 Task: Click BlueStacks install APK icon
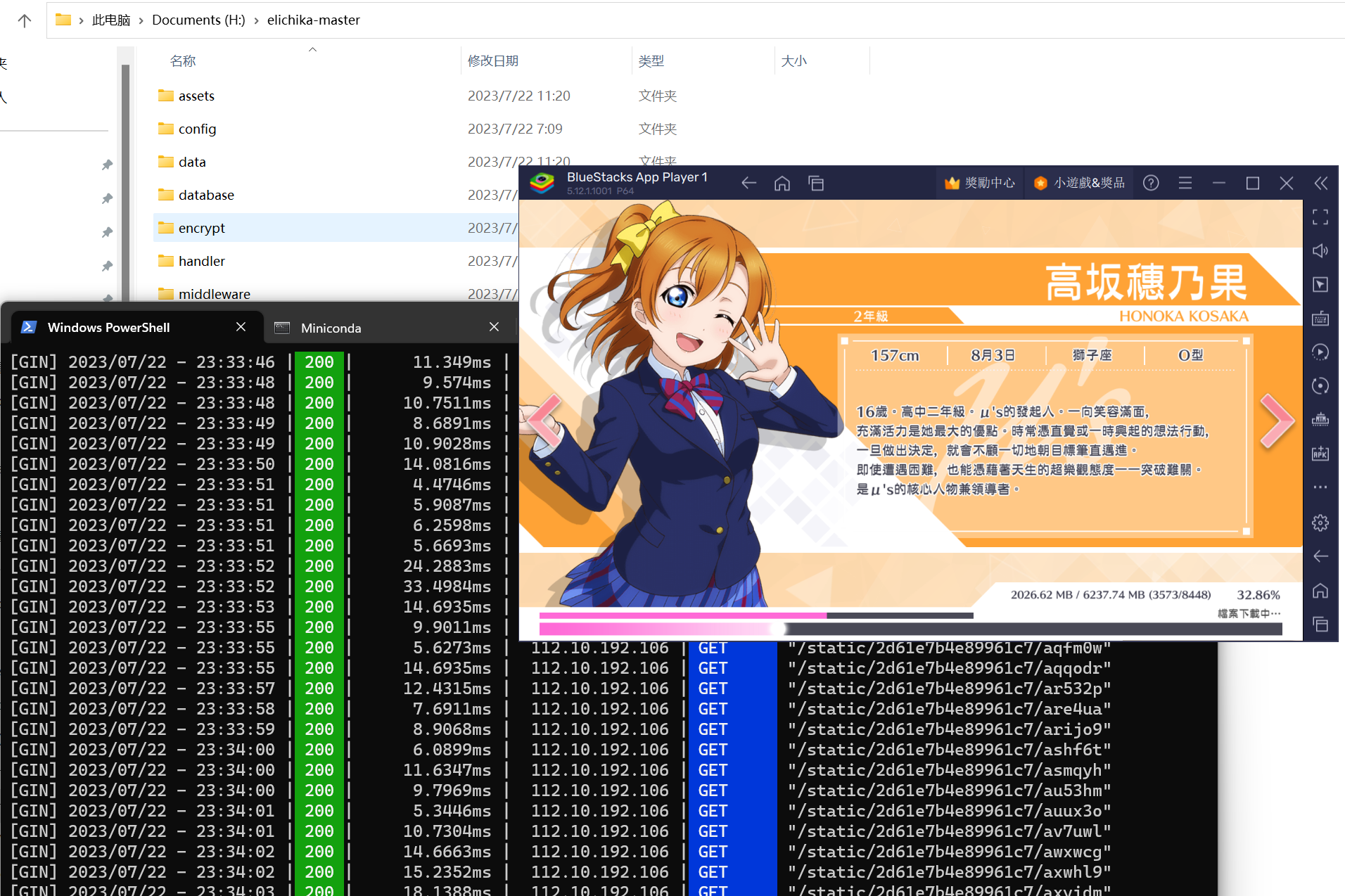pos(1320,454)
